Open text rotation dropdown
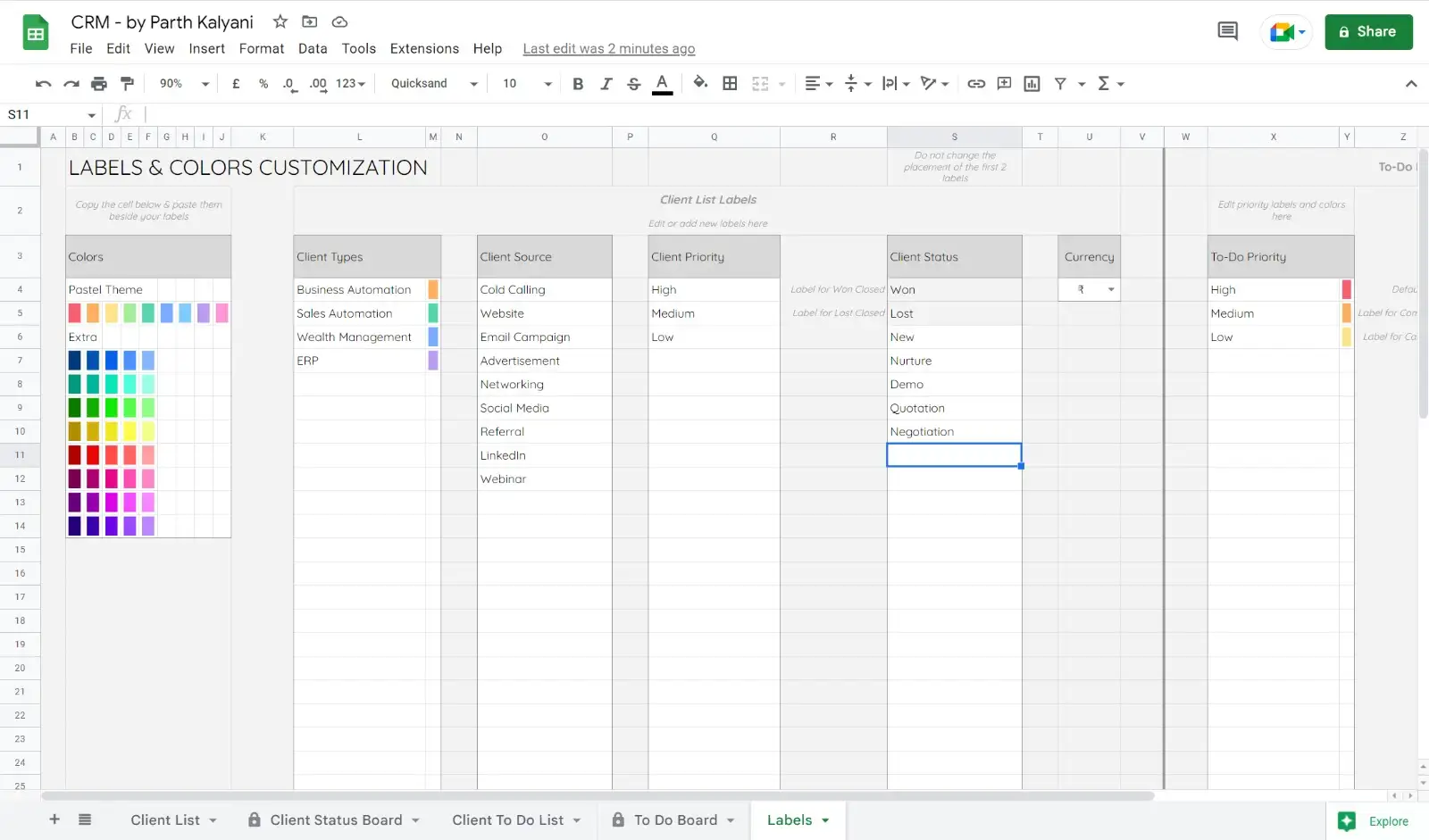 934,84
